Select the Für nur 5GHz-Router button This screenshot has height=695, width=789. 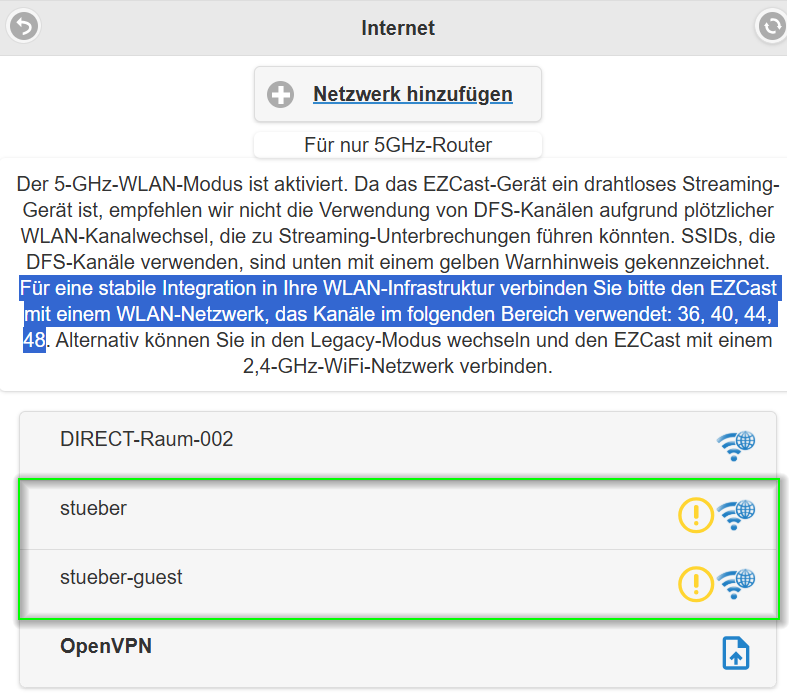(x=398, y=145)
